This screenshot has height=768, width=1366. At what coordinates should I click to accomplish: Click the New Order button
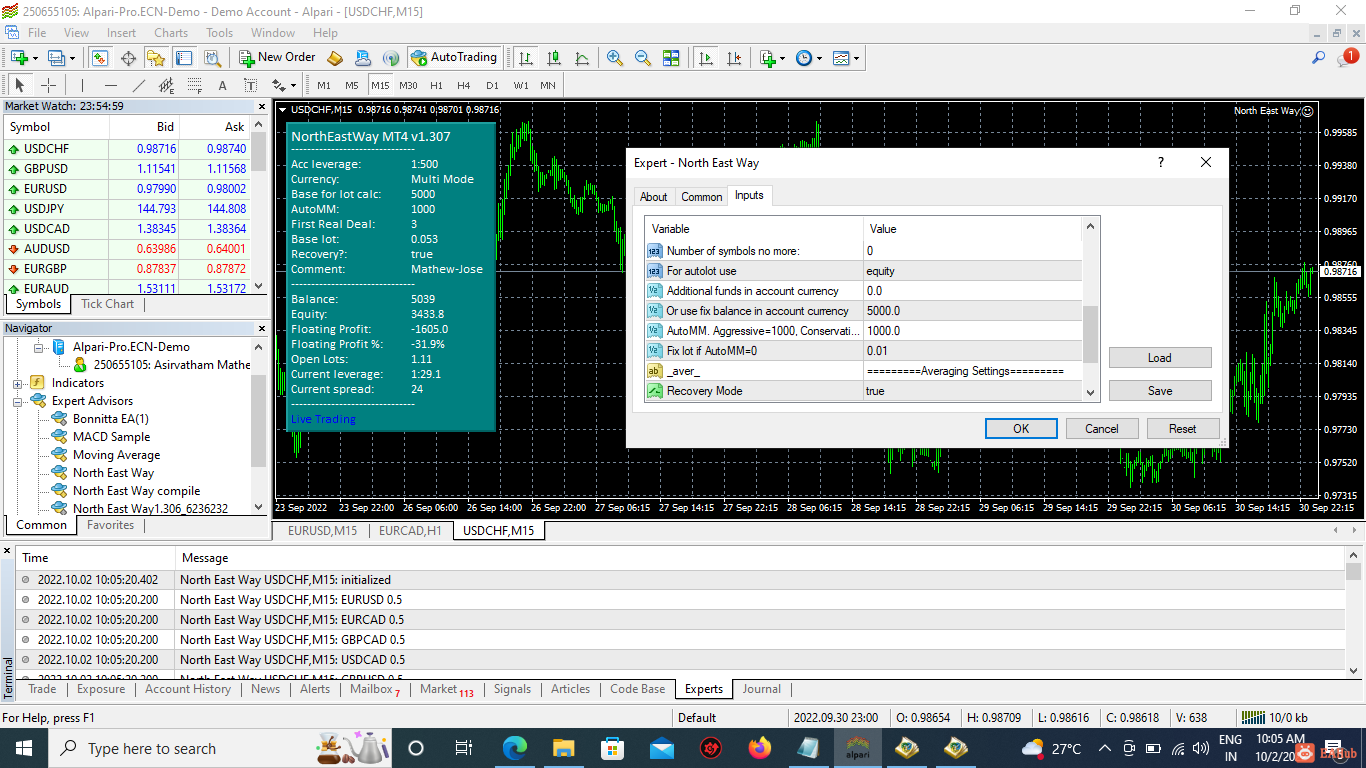277,58
